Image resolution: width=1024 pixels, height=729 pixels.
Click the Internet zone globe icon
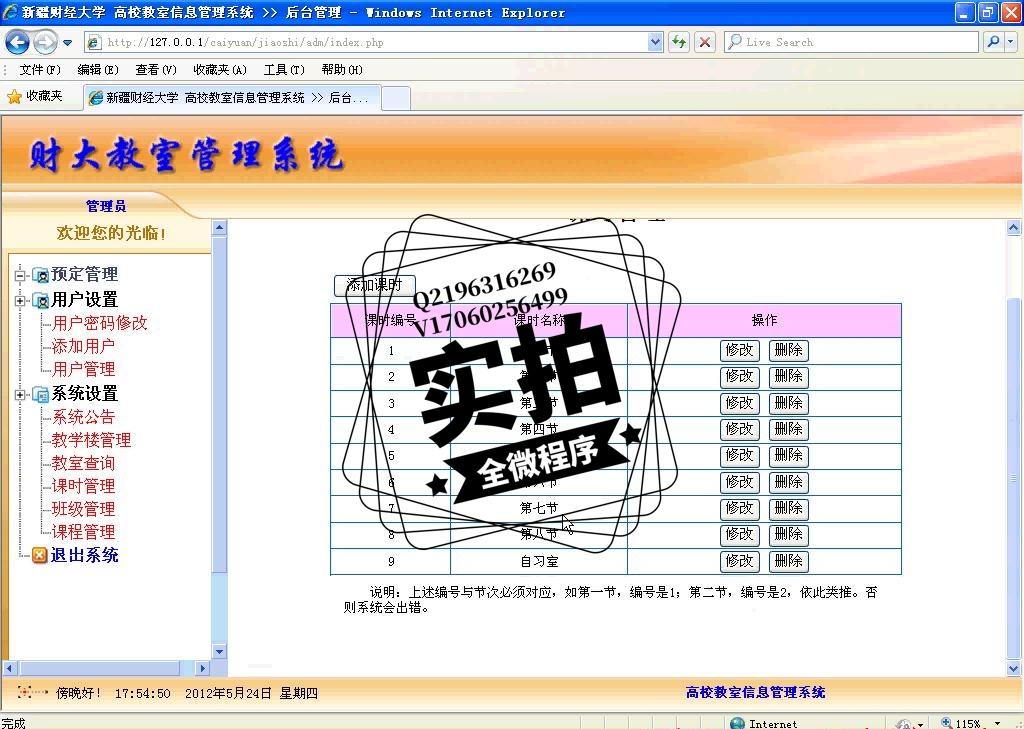pos(737,723)
